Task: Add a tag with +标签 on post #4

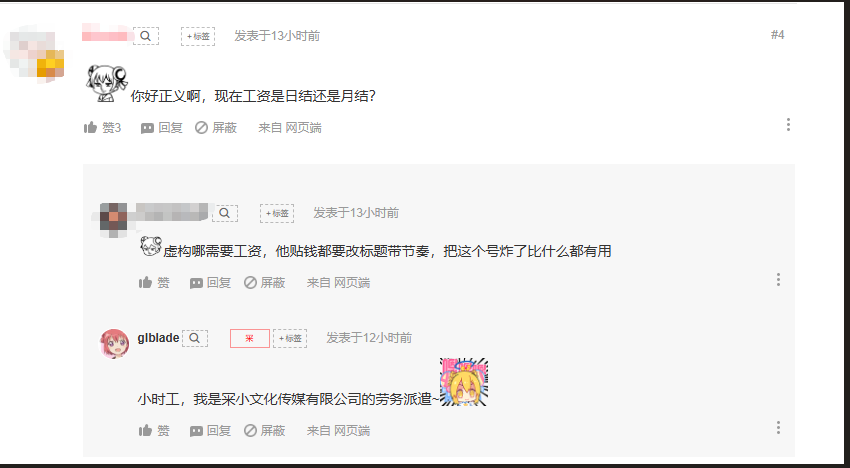Action: pyautogui.click(x=198, y=36)
